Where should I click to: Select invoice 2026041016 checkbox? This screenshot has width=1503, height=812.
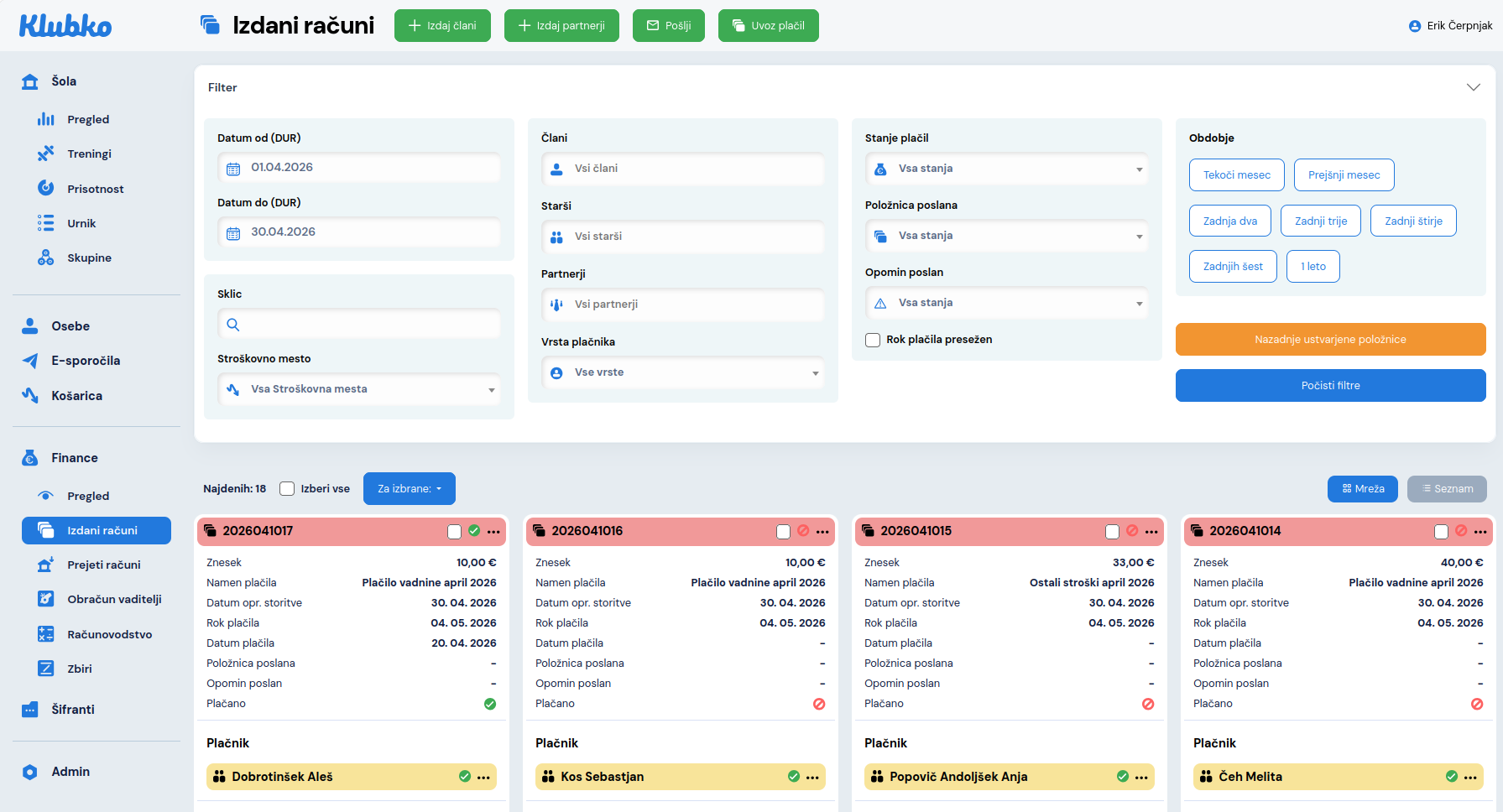point(783,532)
